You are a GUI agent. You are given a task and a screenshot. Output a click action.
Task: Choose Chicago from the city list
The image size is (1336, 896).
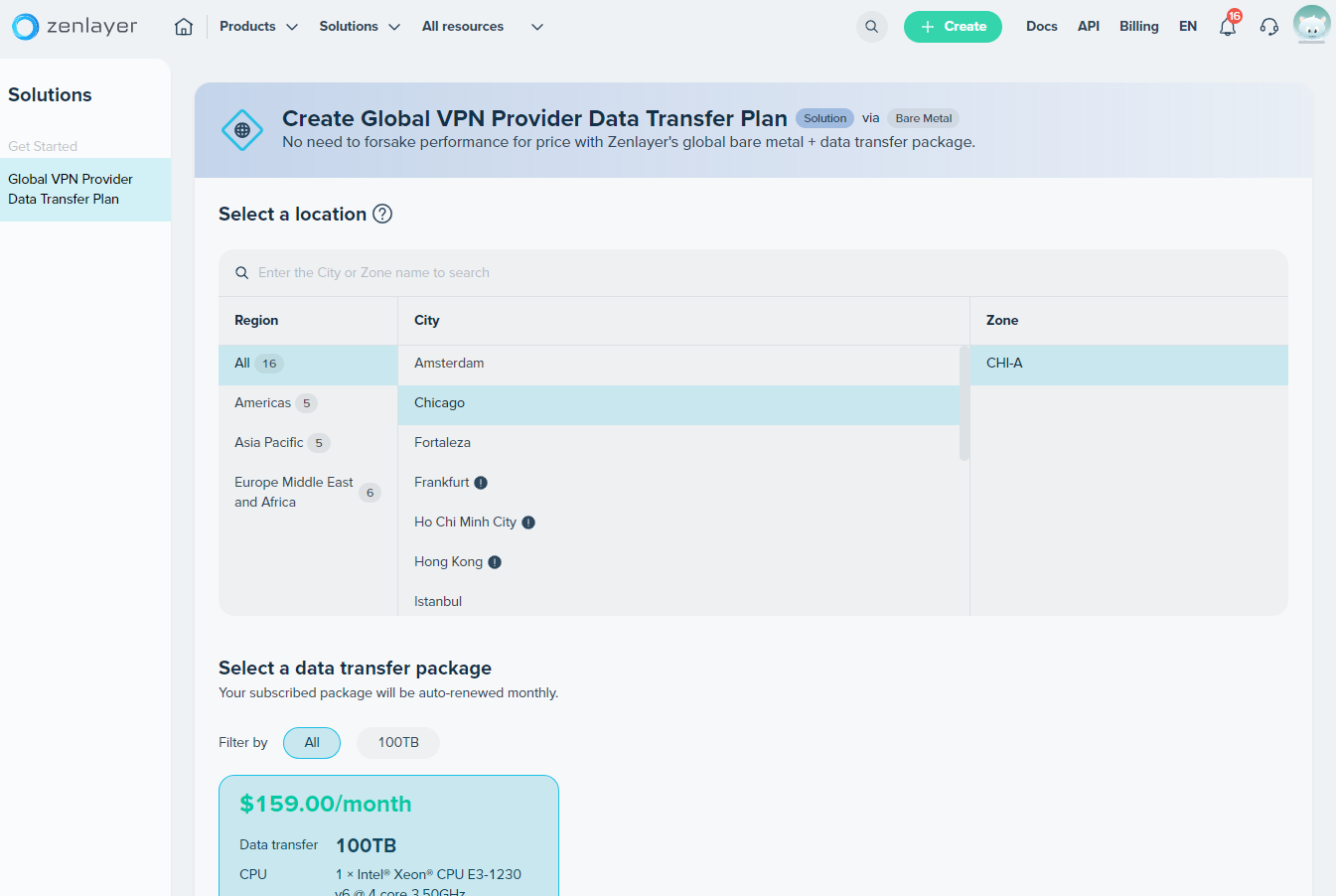tap(678, 403)
